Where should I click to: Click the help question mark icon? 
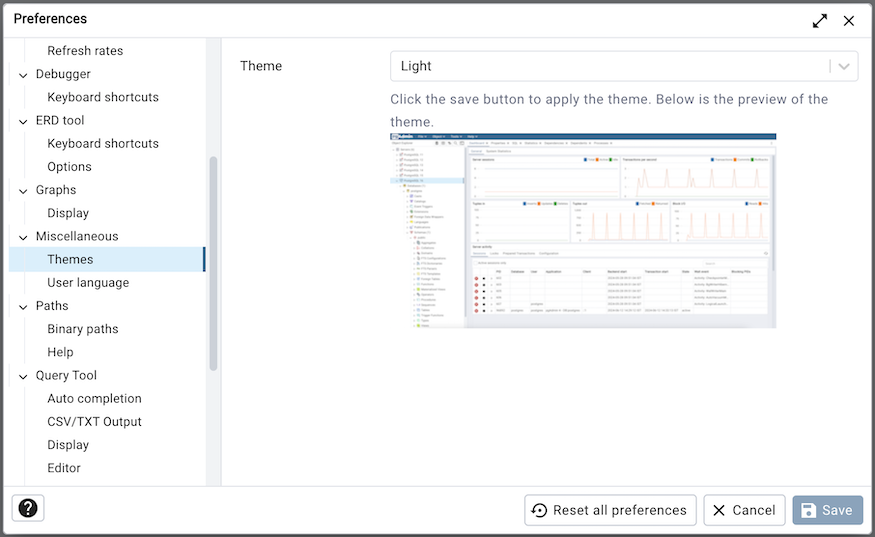coord(28,508)
